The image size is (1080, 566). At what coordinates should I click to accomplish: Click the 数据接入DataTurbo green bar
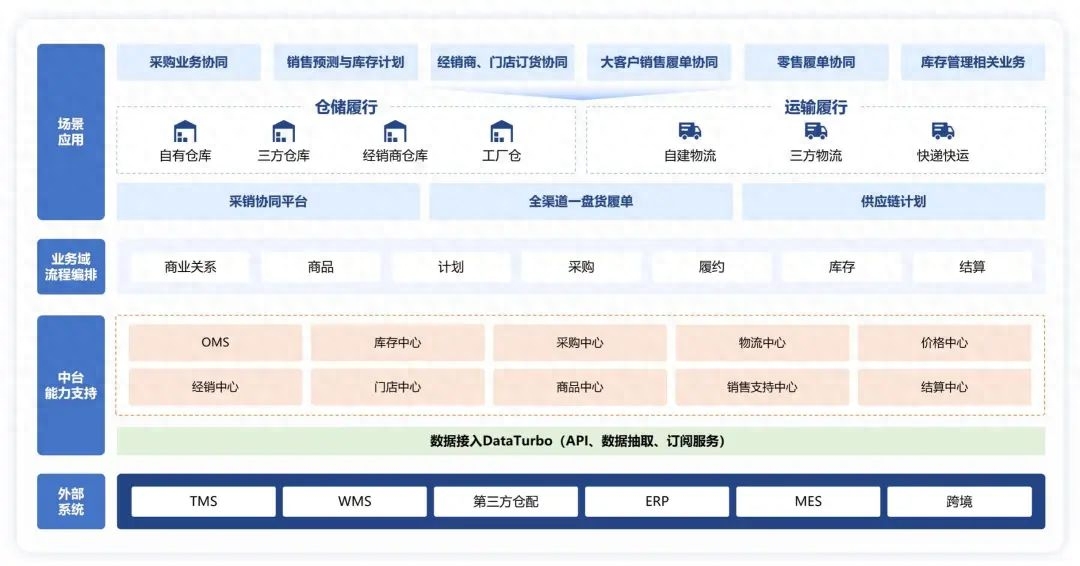click(581, 441)
